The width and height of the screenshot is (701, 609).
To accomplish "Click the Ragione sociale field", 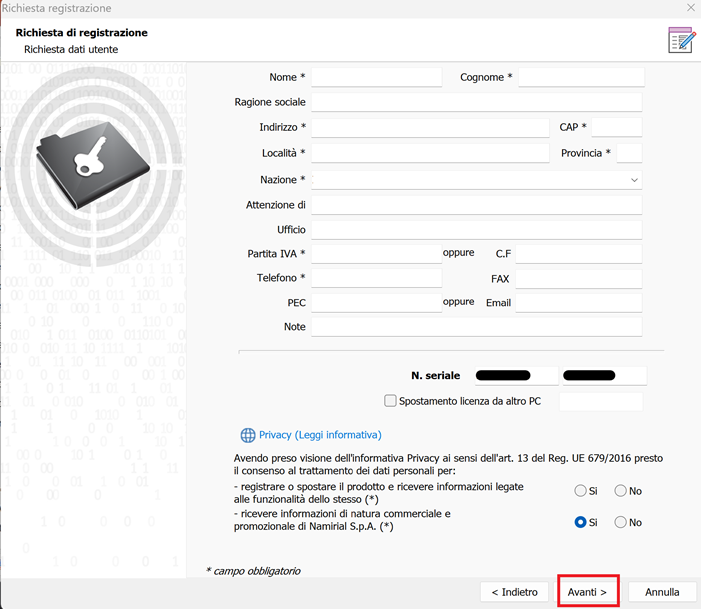I will (x=476, y=103).
